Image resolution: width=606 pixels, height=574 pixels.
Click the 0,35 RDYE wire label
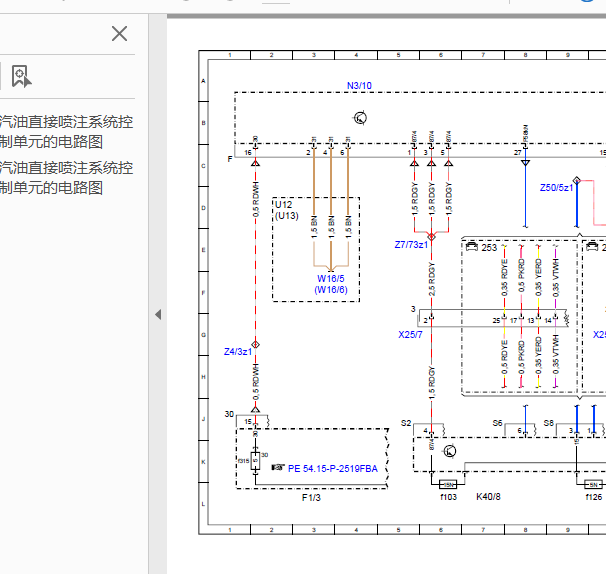pos(504,278)
